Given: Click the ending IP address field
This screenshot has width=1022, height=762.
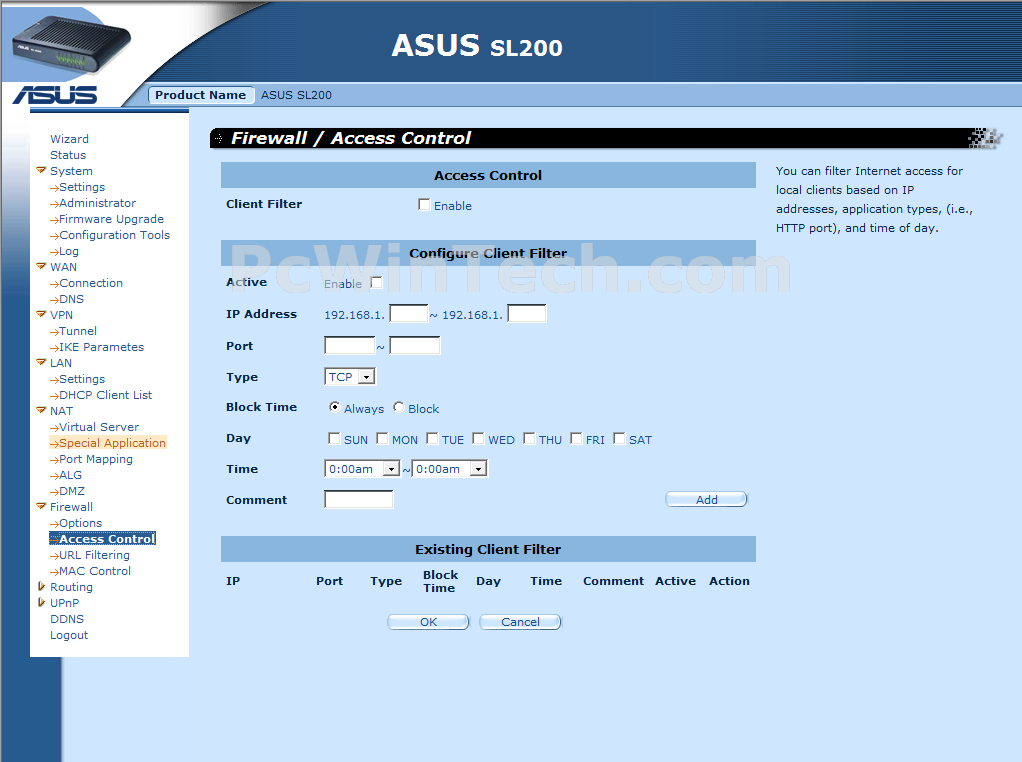Looking at the screenshot, I should 527,314.
